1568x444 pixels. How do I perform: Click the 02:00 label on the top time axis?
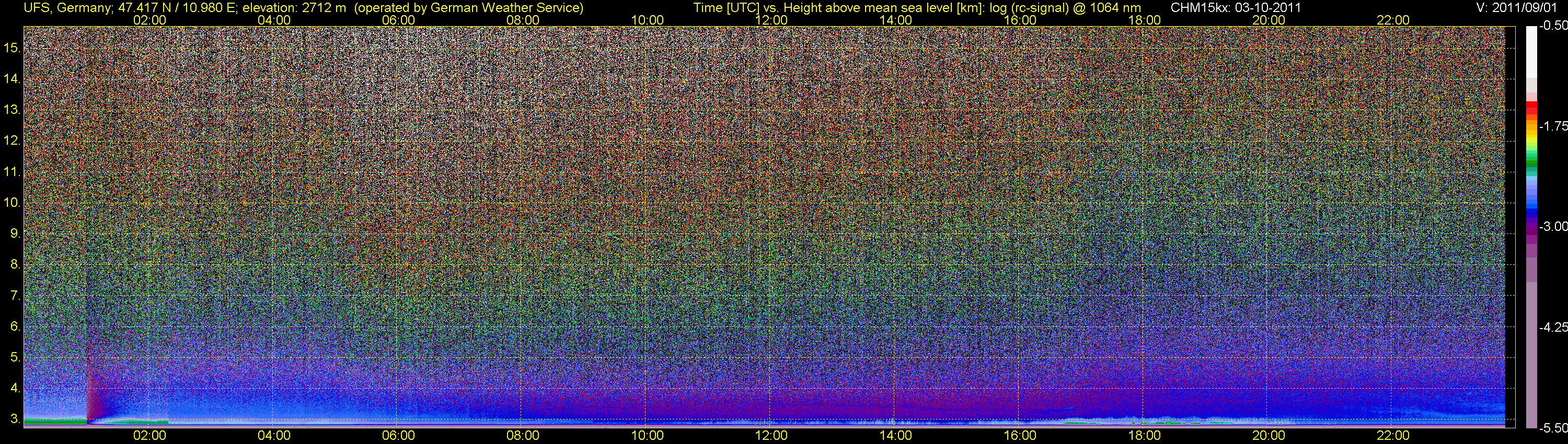[x=149, y=20]
